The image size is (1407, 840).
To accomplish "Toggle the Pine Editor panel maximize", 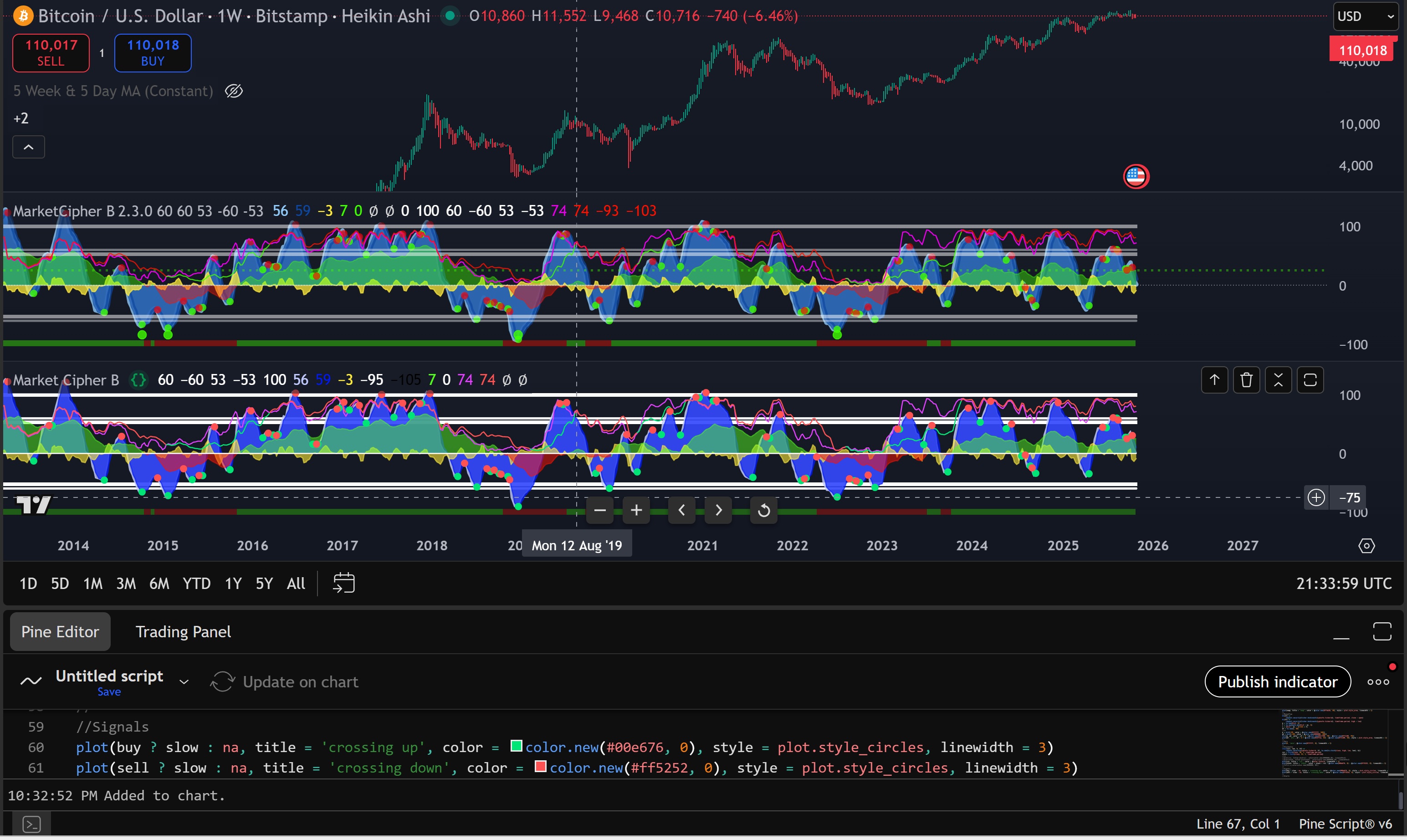I will [1381, 632].
